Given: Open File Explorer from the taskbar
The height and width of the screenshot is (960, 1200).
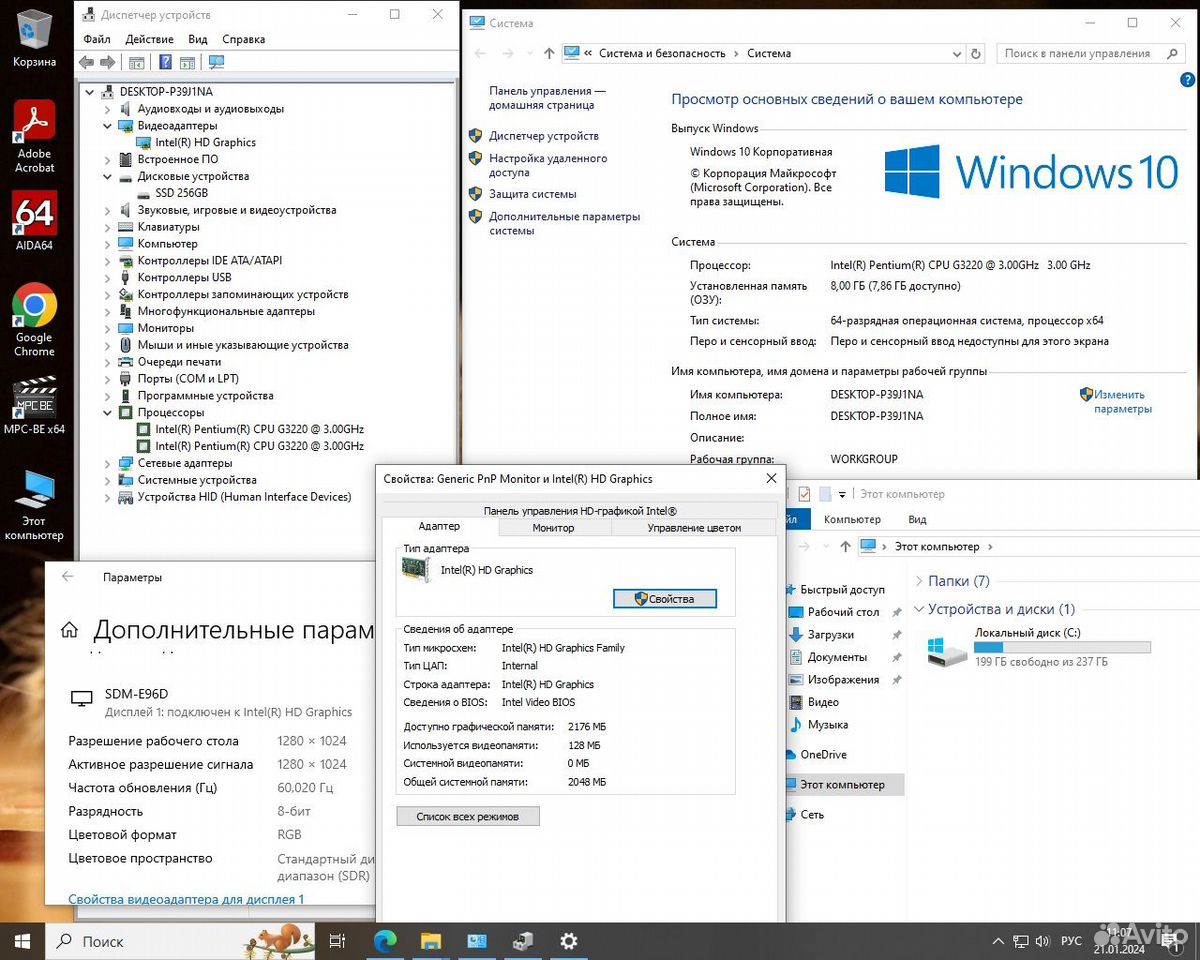Looking at the screenshot, I should [431, 941].
